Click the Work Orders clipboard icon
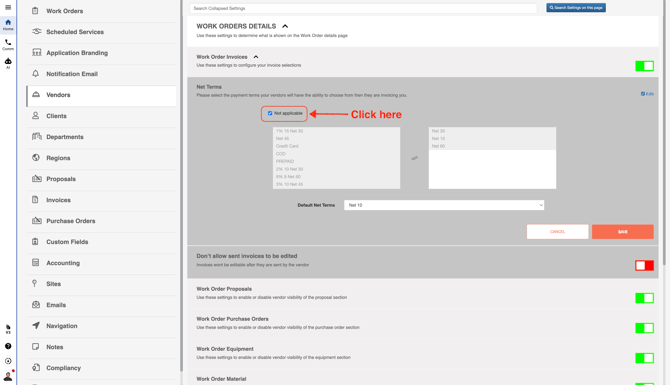 (x=35, y=11)
